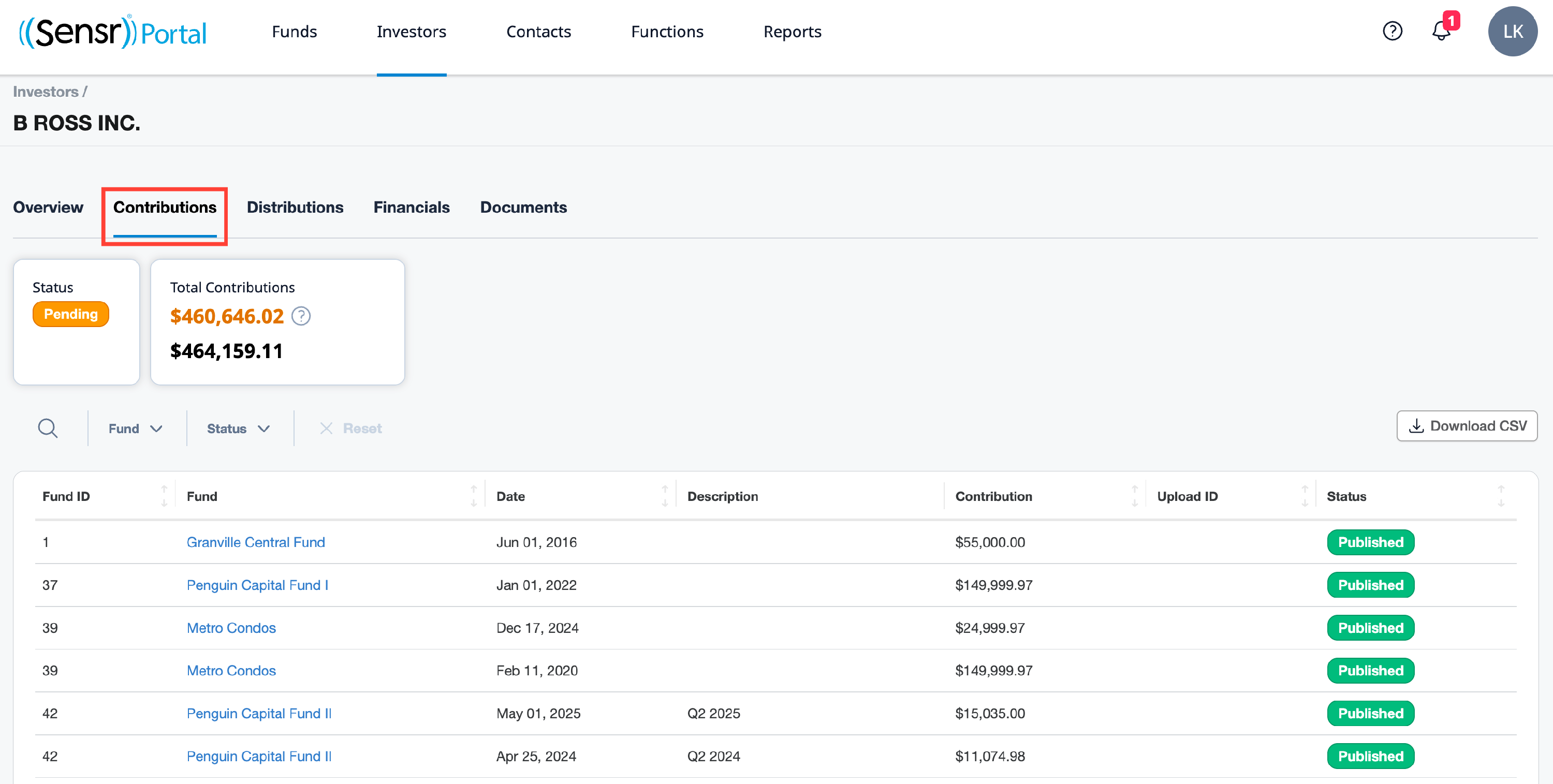Click the Investors breadcrumb link
The width and height of the screenshot is (1553, 784).
[46, 92]
